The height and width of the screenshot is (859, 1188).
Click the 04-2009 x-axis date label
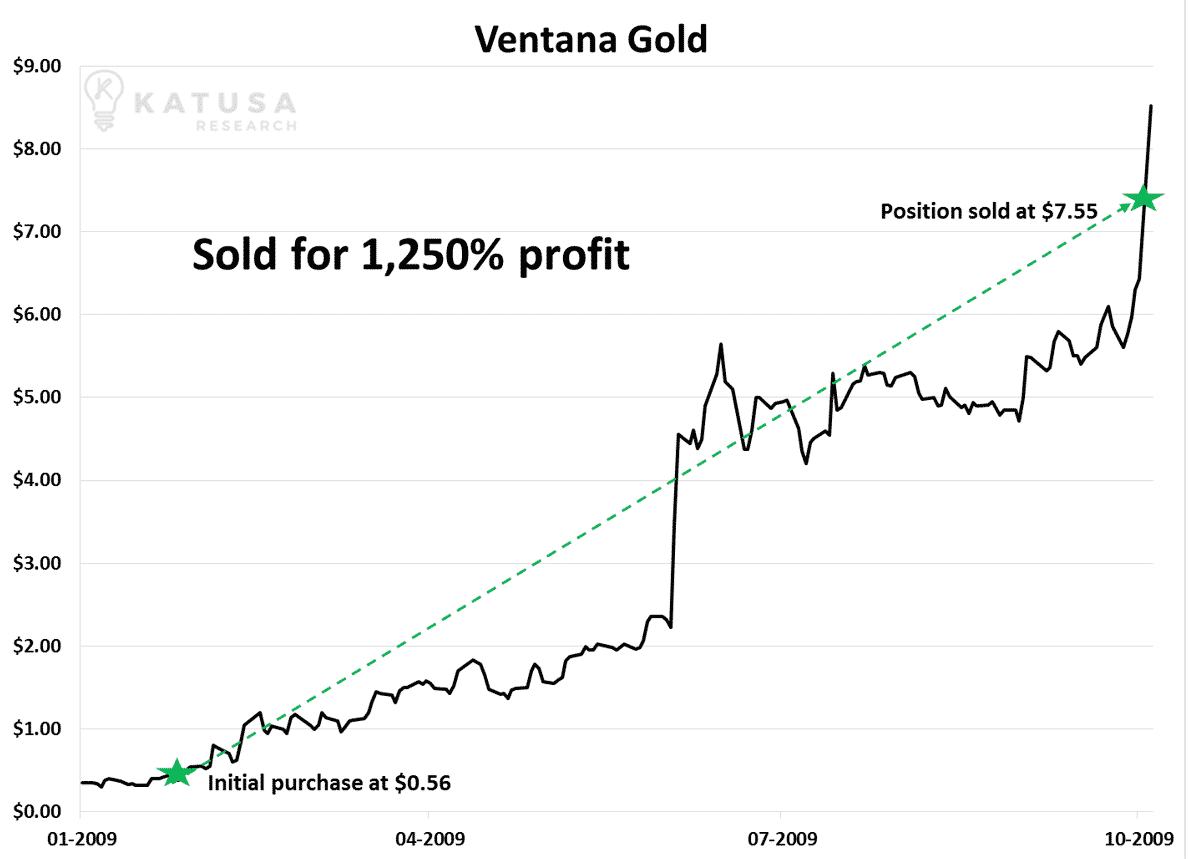tap(430, 839)
